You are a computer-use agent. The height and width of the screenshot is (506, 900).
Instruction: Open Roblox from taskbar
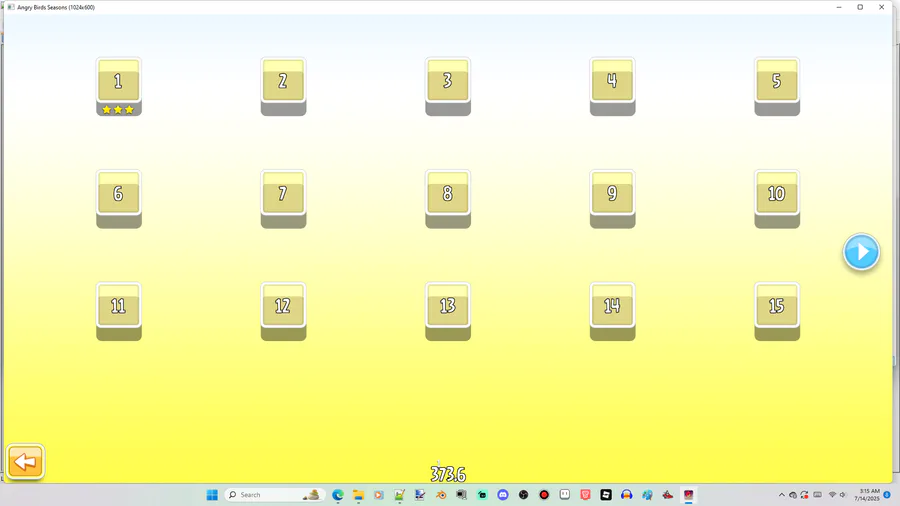click(x=606, y=495)
